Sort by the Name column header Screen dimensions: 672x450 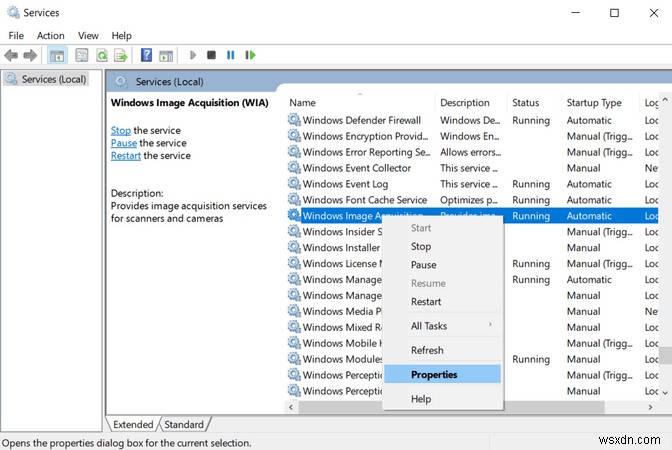click(360, 103)
